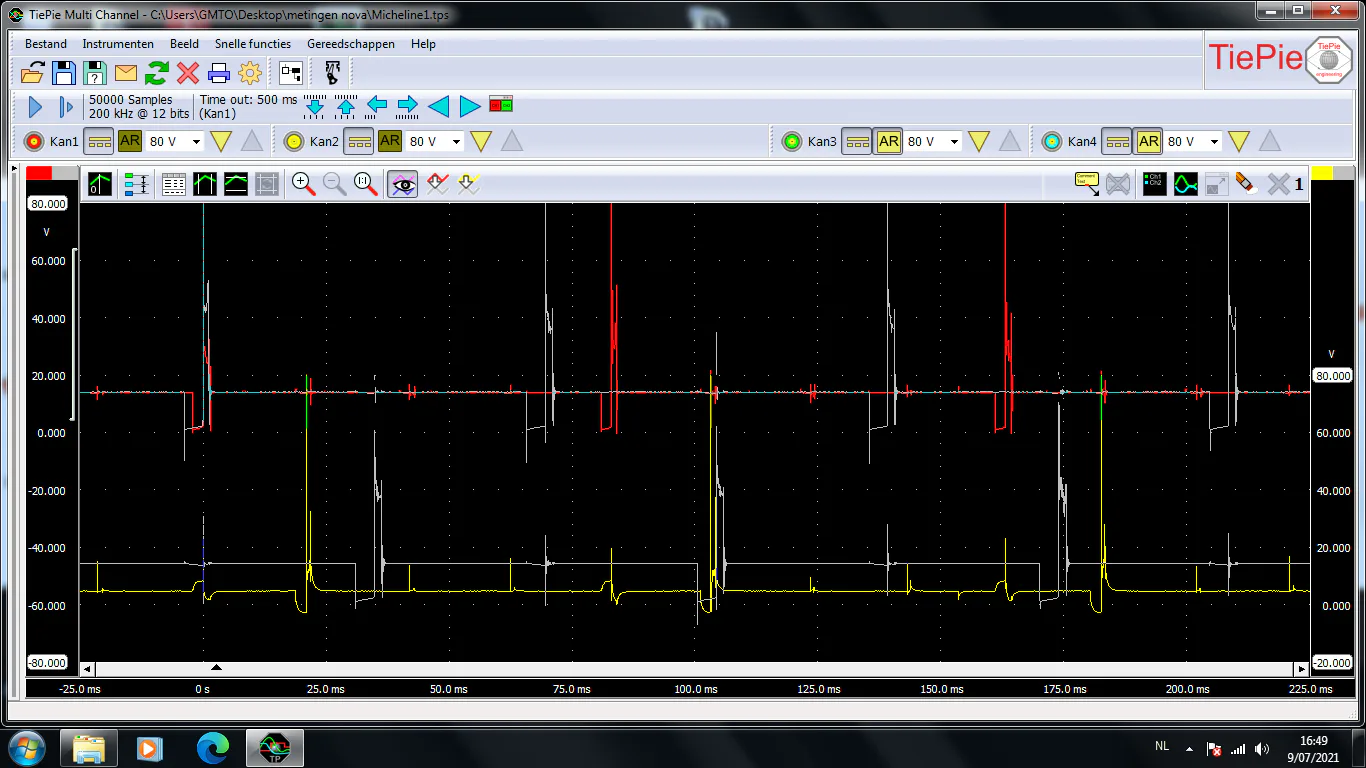Toggle Kan1 auto-ranging AR button
This screenshot has width=1366, height=768.
130,141
